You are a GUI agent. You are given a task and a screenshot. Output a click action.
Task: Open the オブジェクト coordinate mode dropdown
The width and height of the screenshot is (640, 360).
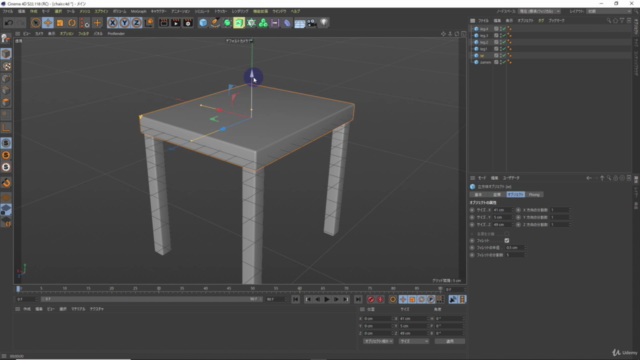[x=378, y=341]
